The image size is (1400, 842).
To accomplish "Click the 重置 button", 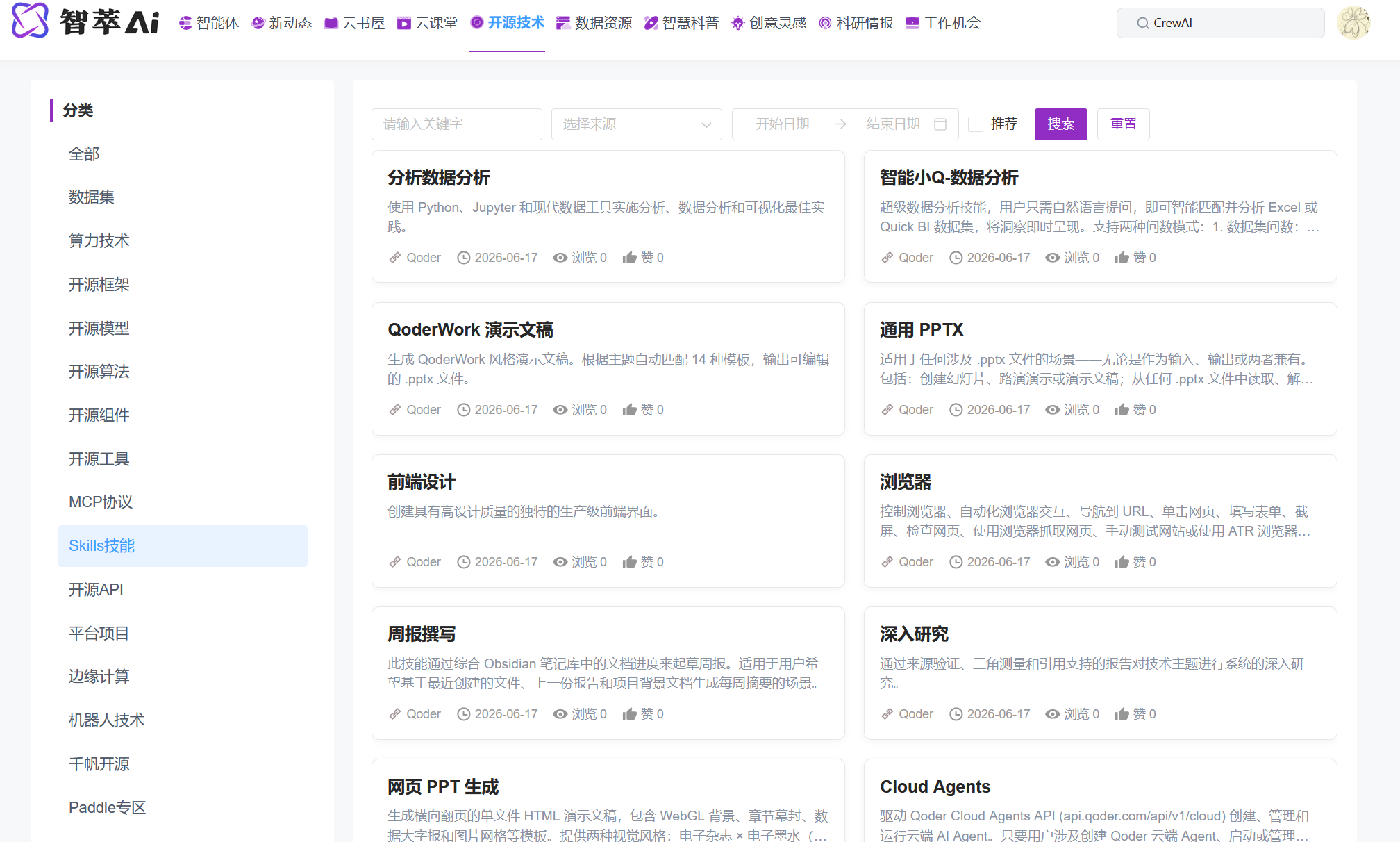I will pyautogui.click(x=1124, y=124).
